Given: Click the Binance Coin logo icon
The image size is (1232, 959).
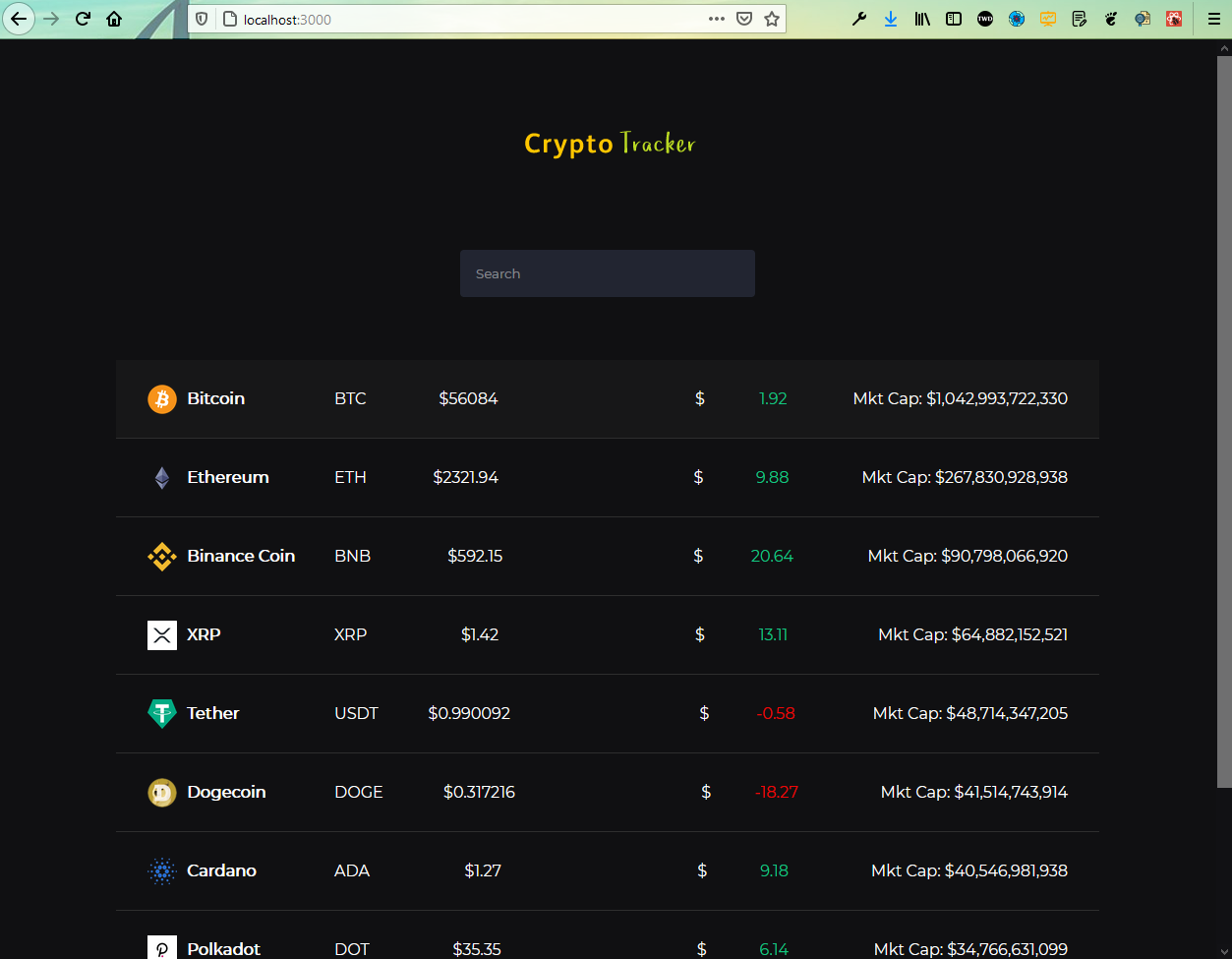Looking at the screenshot, I should [162, 557].
